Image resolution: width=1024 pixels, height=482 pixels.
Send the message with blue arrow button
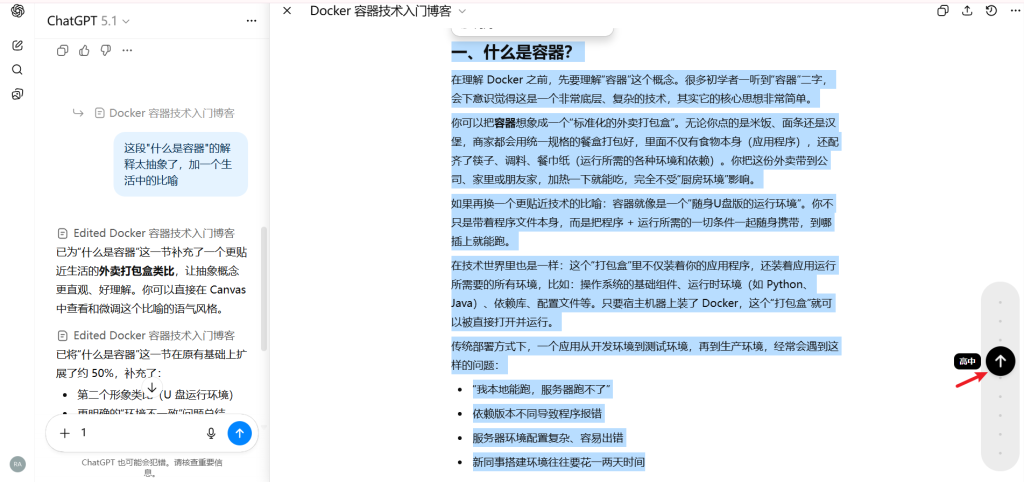click(240, 433)
